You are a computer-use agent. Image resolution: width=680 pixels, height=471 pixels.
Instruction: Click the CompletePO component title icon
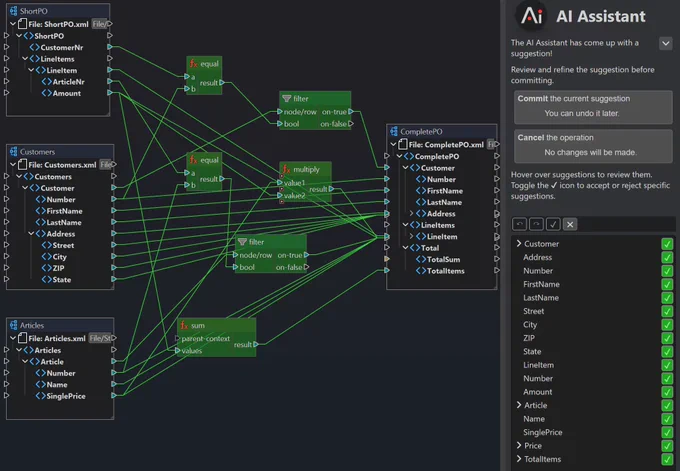[x=394, y=131]
